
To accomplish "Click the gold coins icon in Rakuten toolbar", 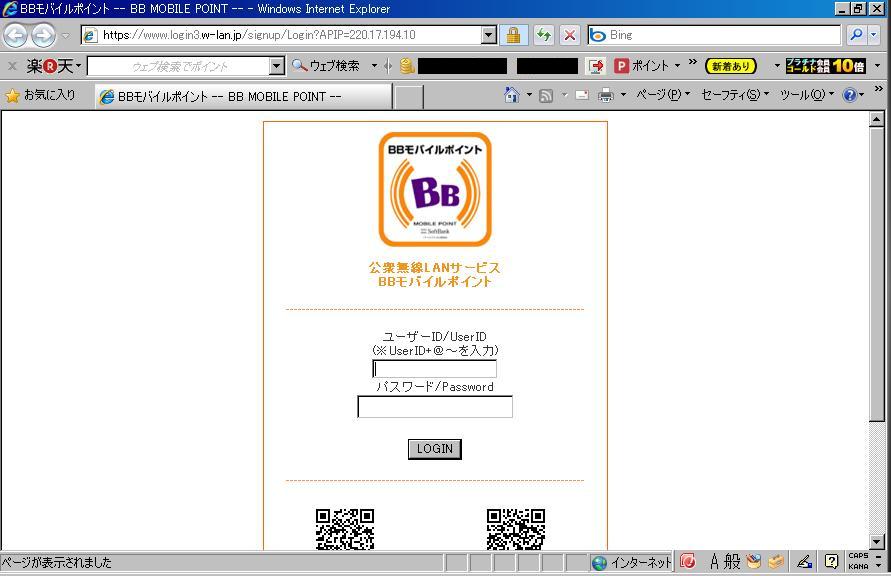I will (x=407, y=66).
